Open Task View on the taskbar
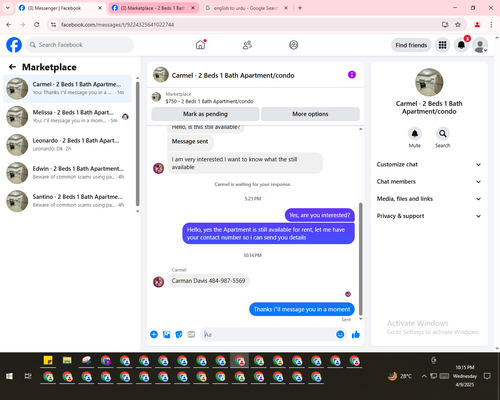The width and height of the screenshot is (500, 400). 28,376
